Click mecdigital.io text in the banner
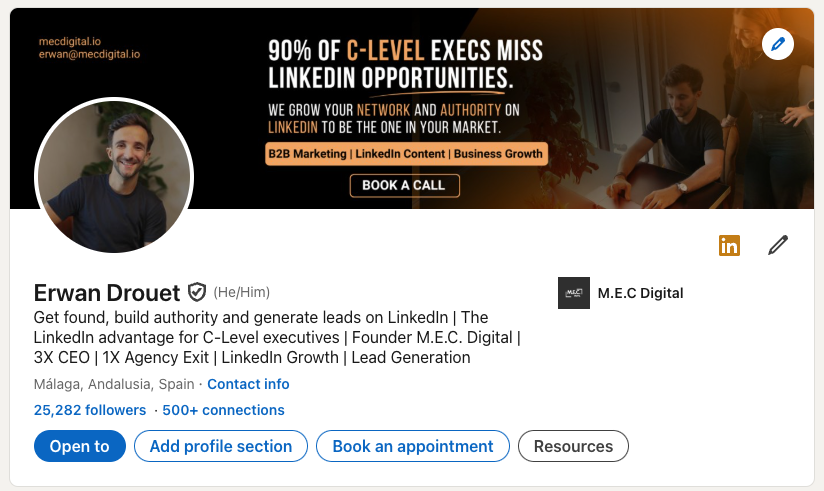Screen dimensions: 824x491 point(69,41)
